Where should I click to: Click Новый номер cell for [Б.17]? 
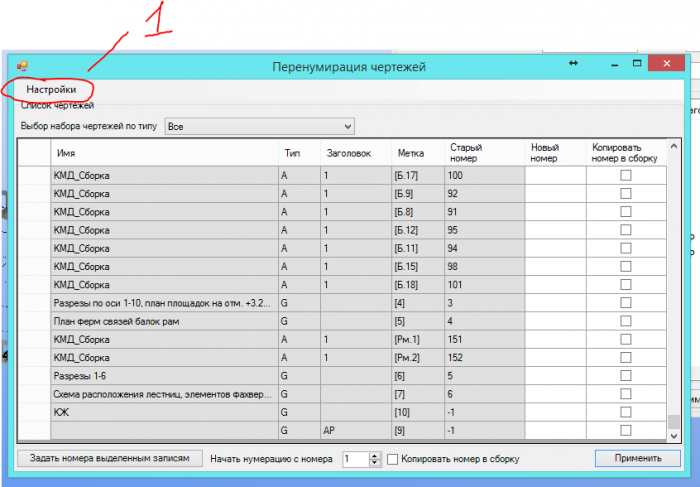555,175
